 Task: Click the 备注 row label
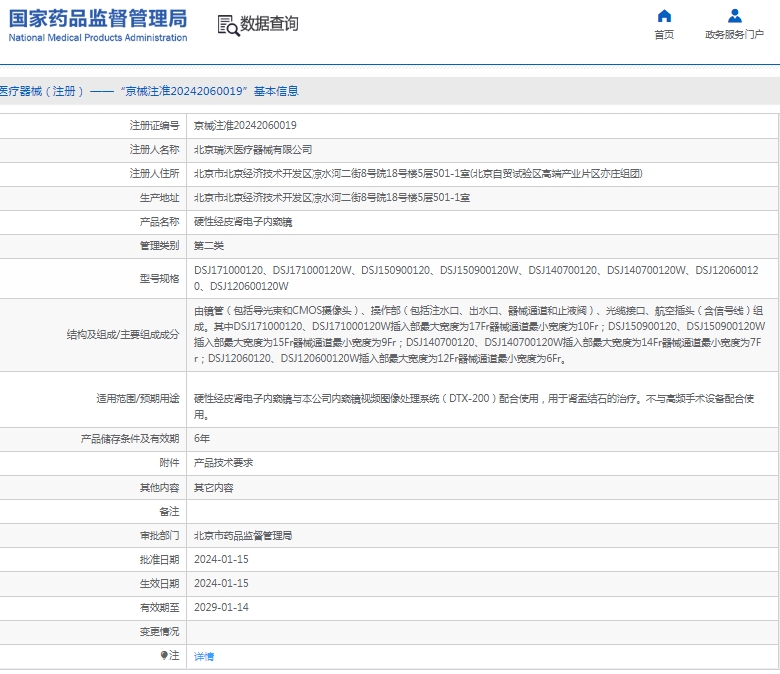coord(169,512)
